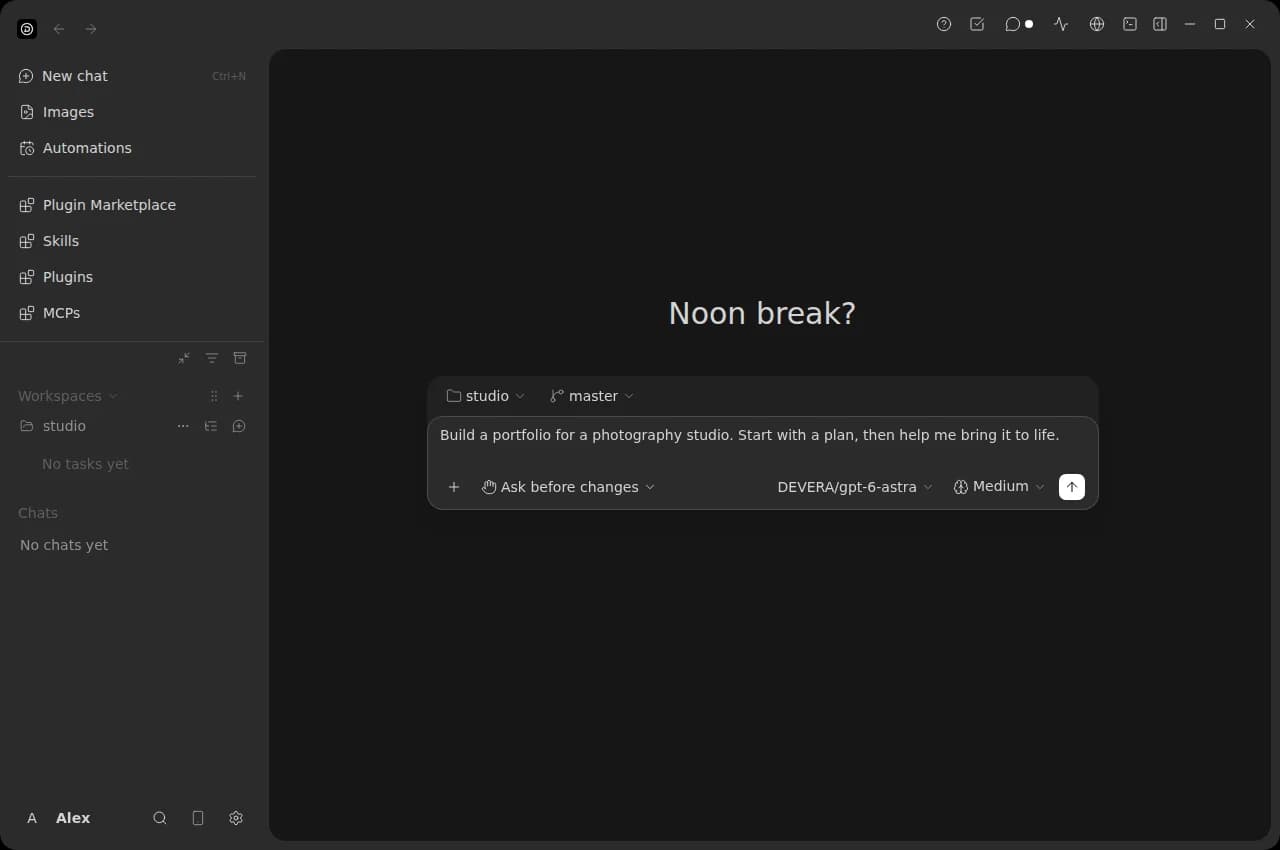Go back with the left arrow
1280x850 pixels.
click(59, 29)
